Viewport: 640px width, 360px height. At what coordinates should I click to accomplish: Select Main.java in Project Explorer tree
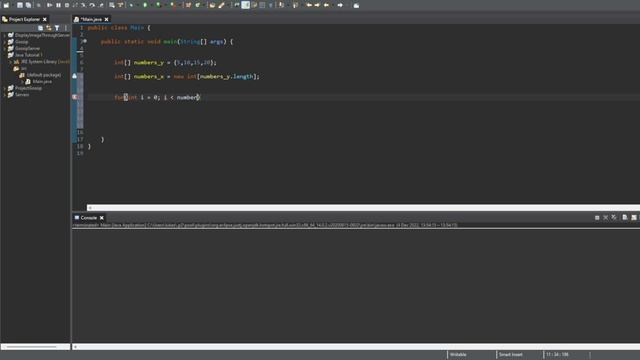pos(42,82)
